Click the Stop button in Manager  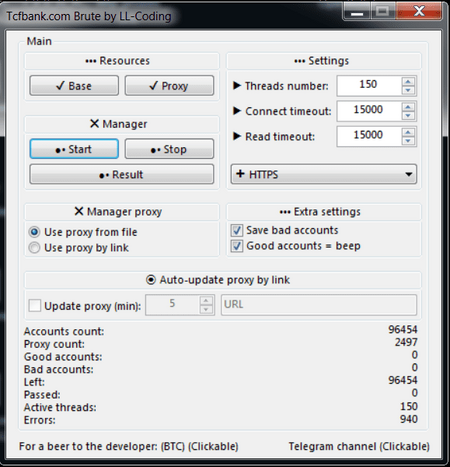coord(169,149)
